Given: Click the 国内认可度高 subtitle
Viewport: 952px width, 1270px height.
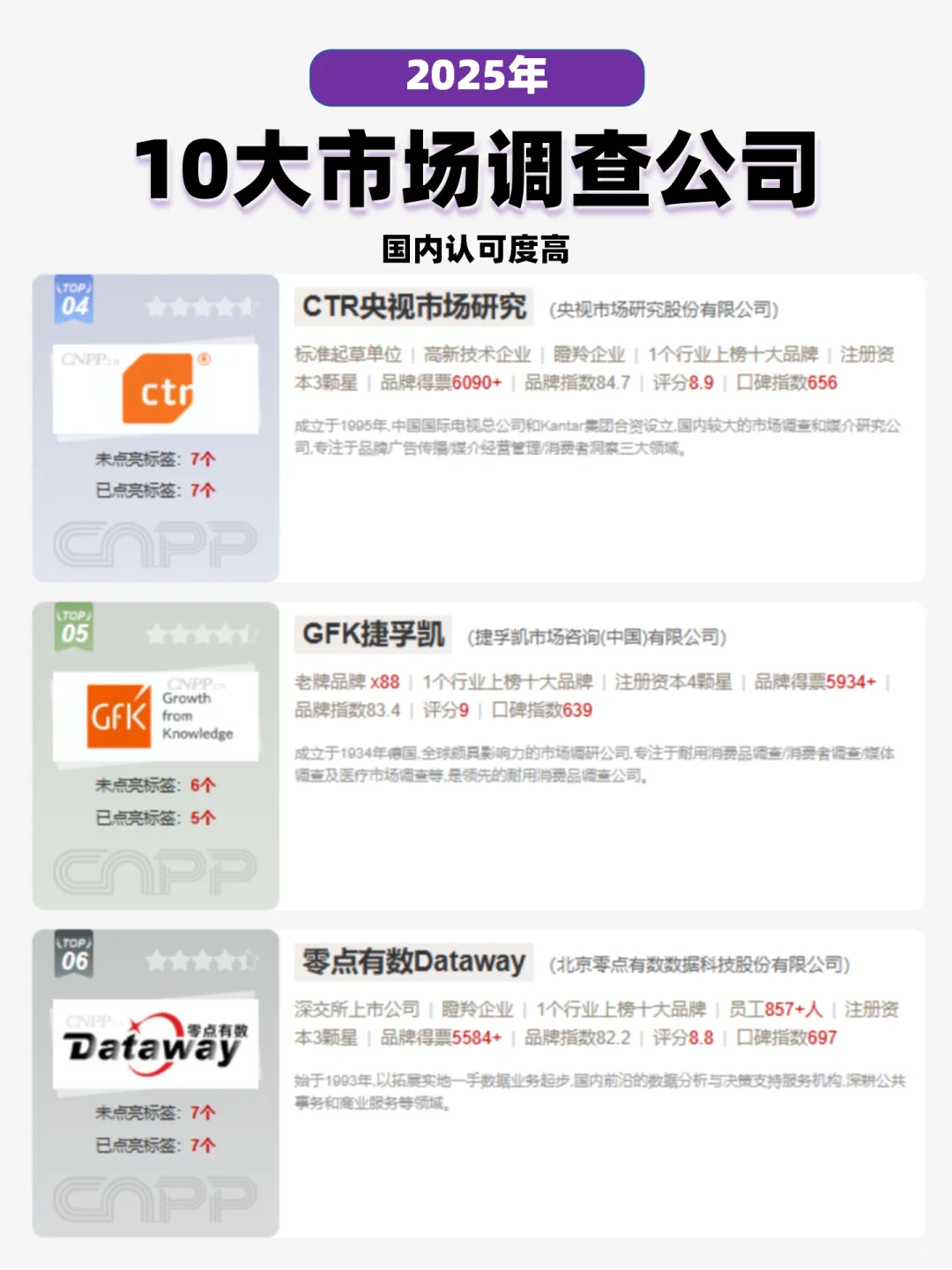Looking at the screenshot, I should point(476,250).
